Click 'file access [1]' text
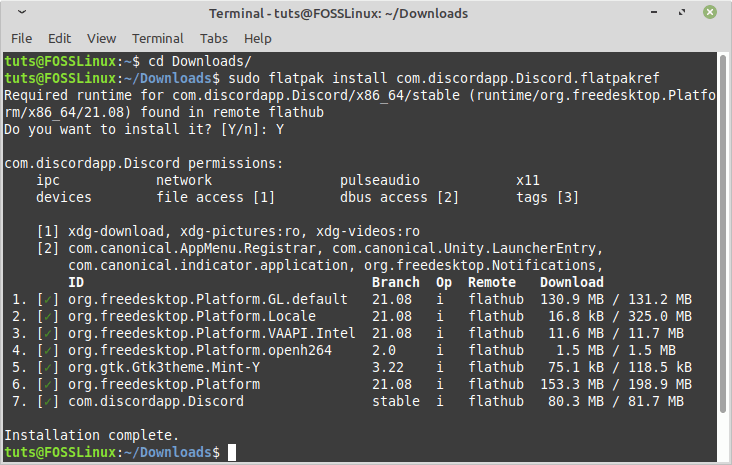Screen dimensions: 732x465 point(216,197)
